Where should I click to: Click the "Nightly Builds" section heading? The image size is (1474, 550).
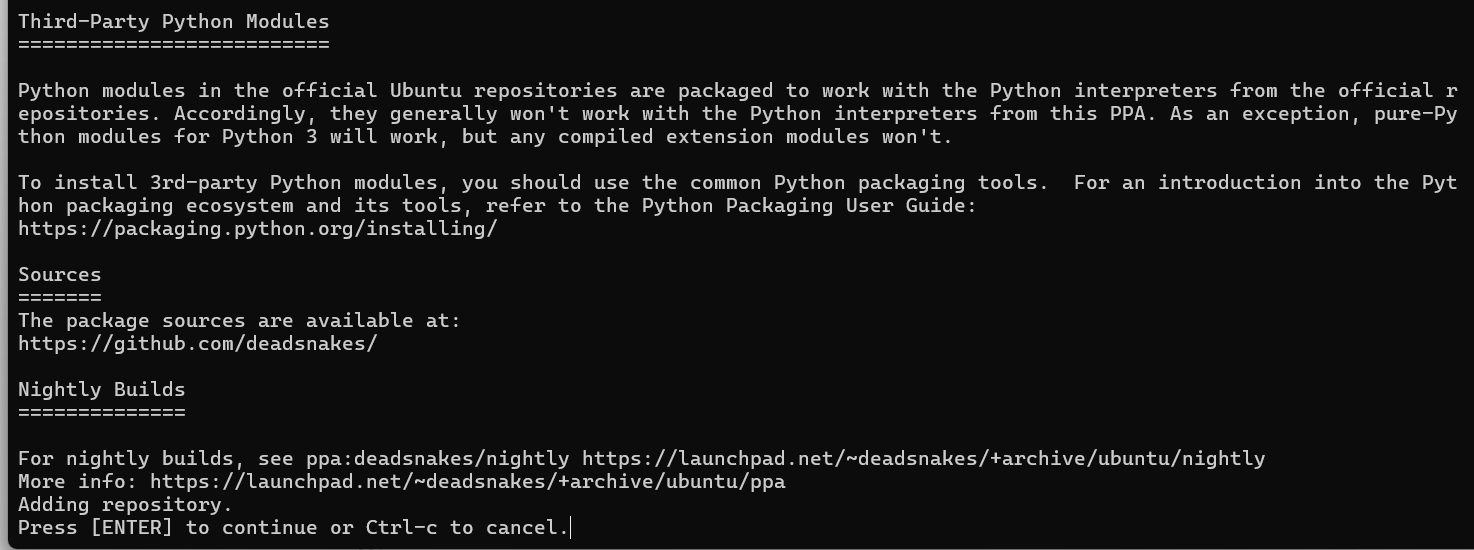click(101, 390)
